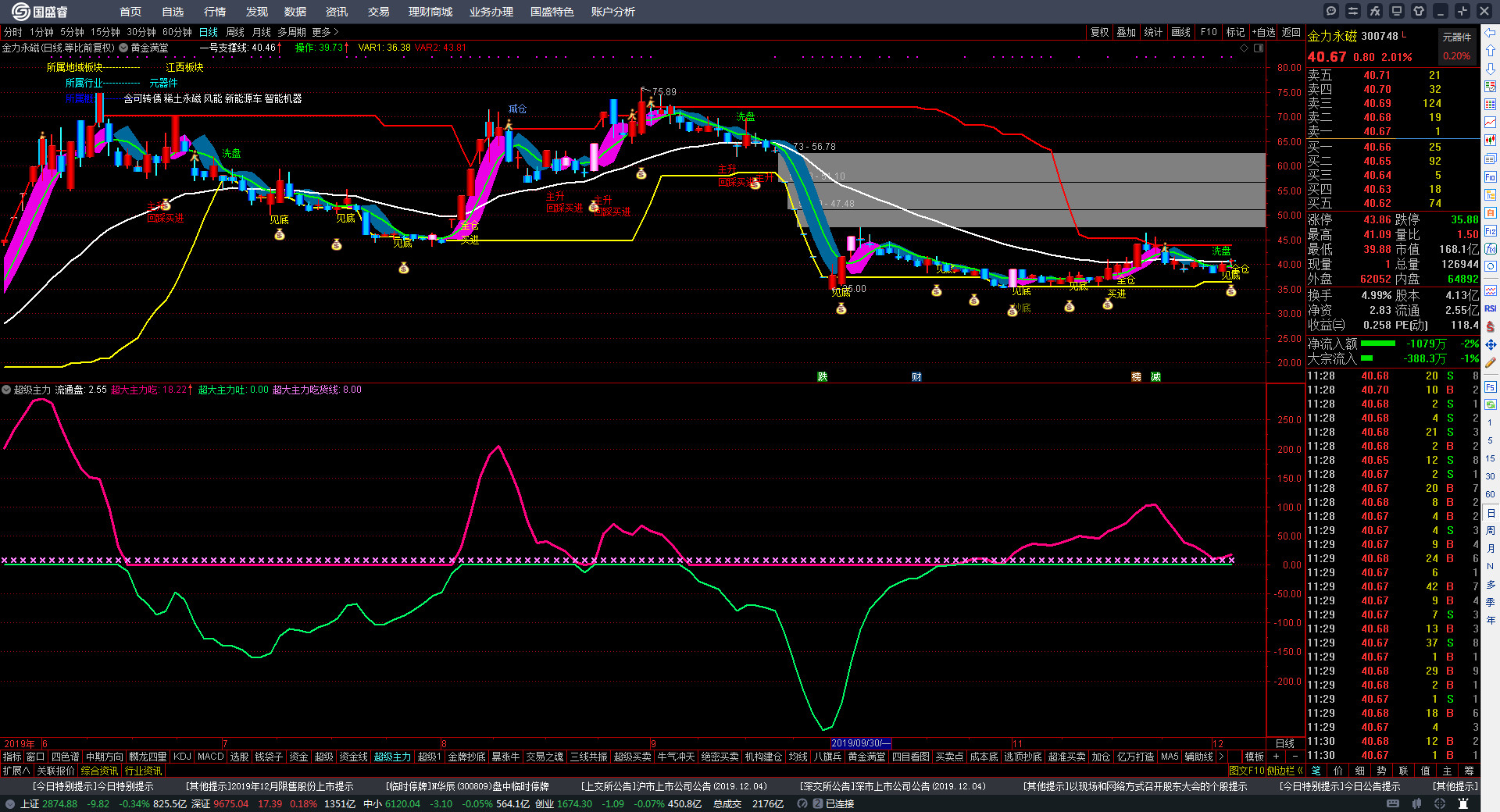Click the F10 icon in right toolbar
1500x812 pixels.
pyautogui.click(x=1491, y=177)
